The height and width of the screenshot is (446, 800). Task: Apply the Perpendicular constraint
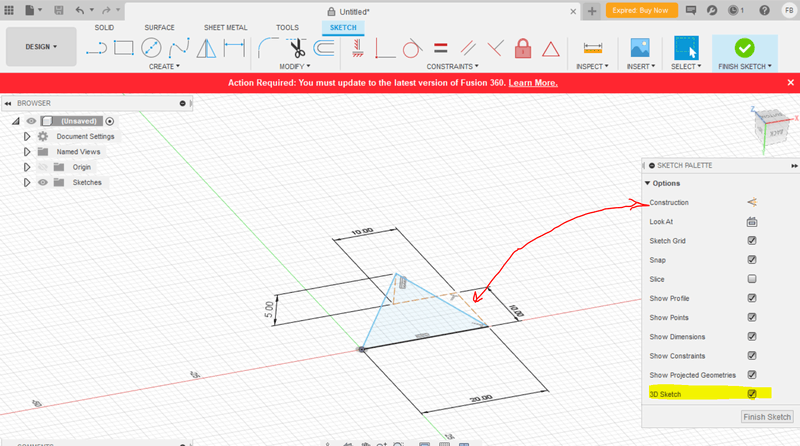pyautogui.click(x=495, y=48)
